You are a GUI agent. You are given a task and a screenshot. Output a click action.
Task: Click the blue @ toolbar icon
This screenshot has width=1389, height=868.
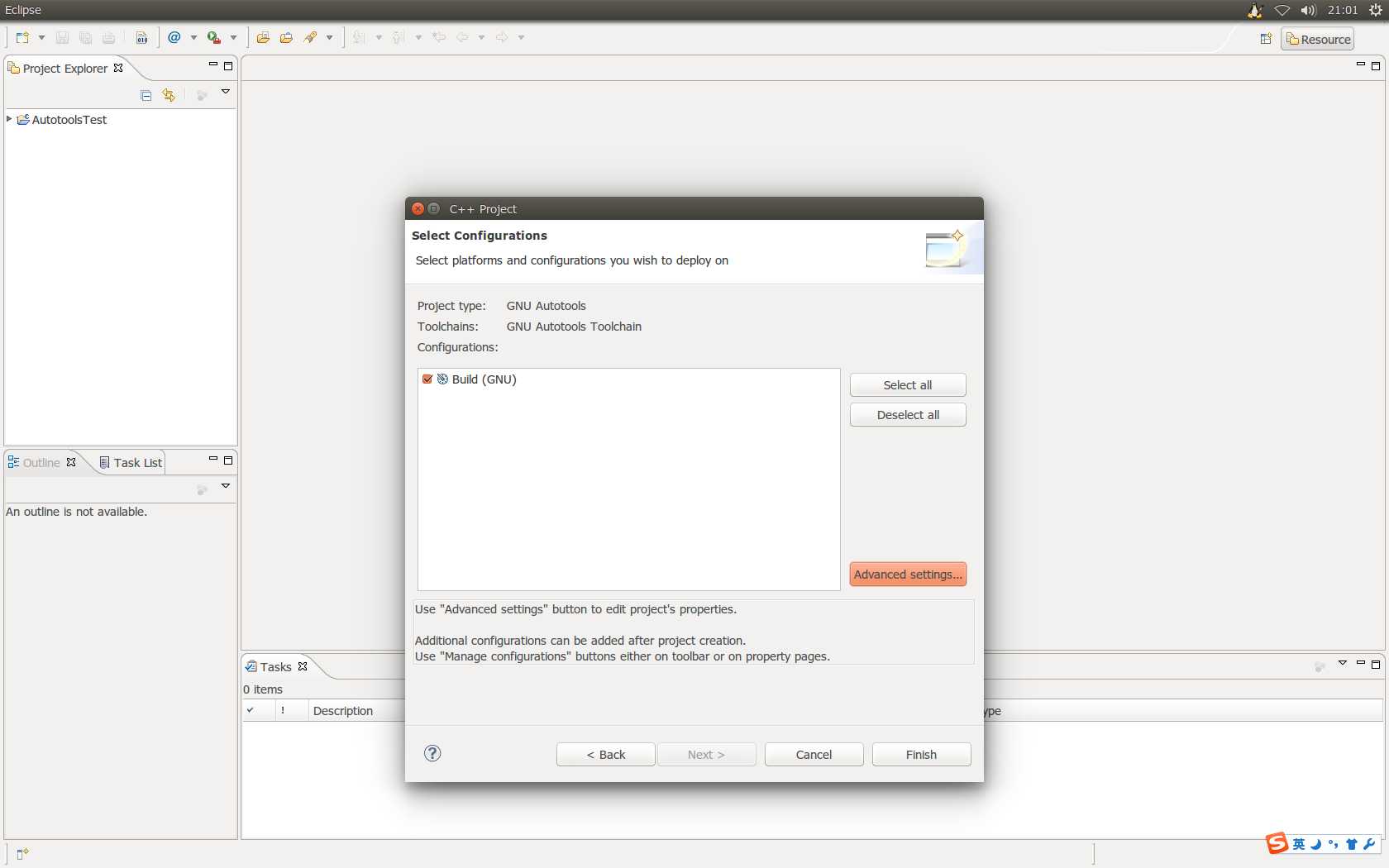174,38
